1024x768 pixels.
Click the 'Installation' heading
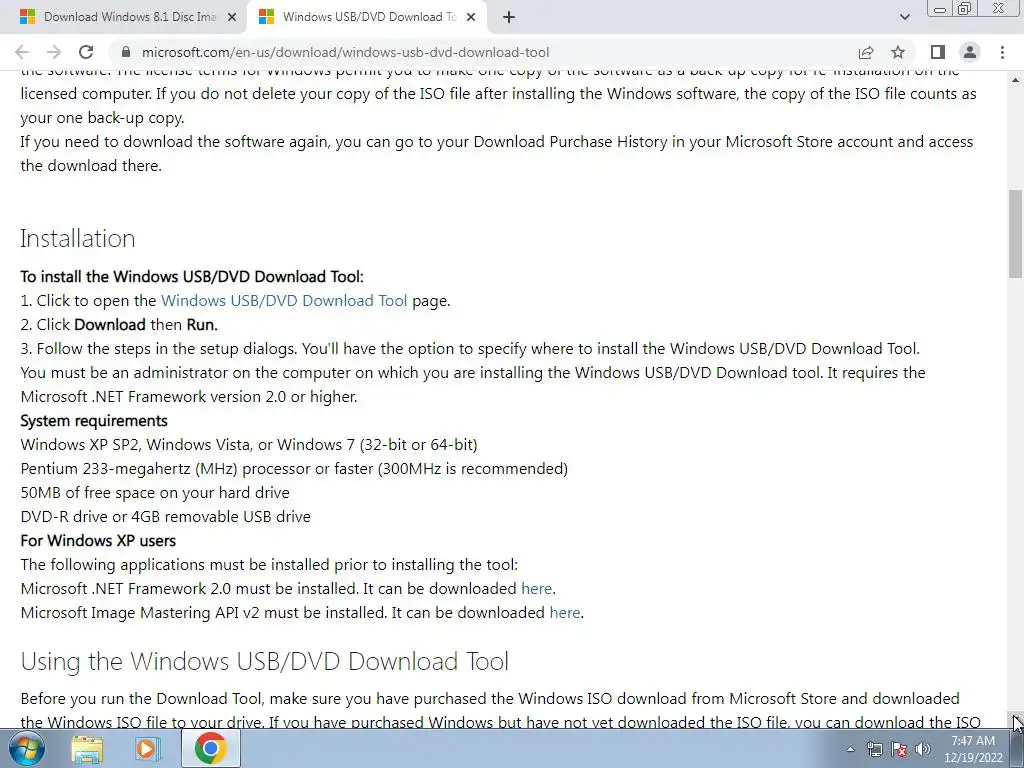(78, 238)
